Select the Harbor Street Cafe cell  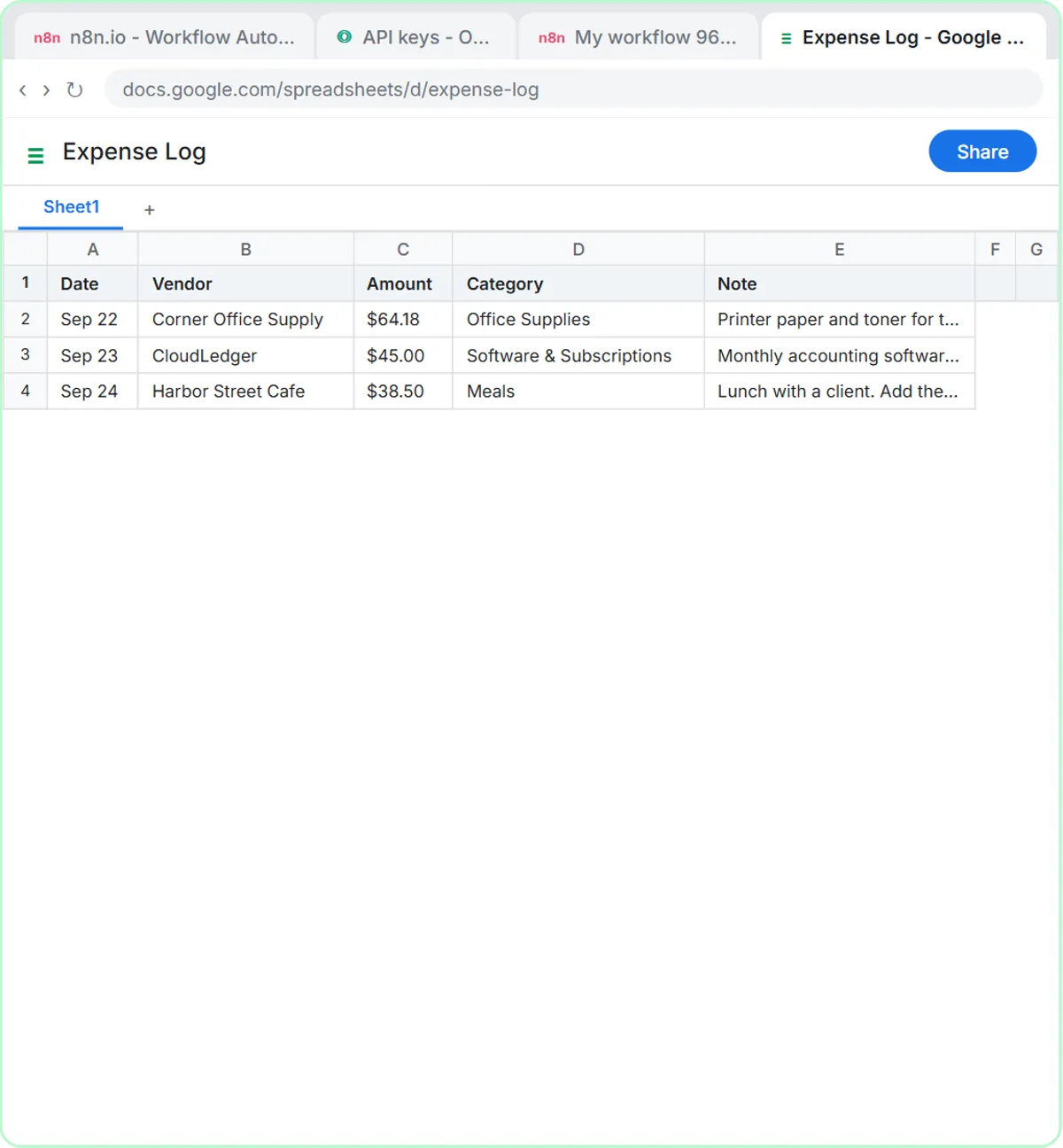pyautogui.click(x=246, y=391)
